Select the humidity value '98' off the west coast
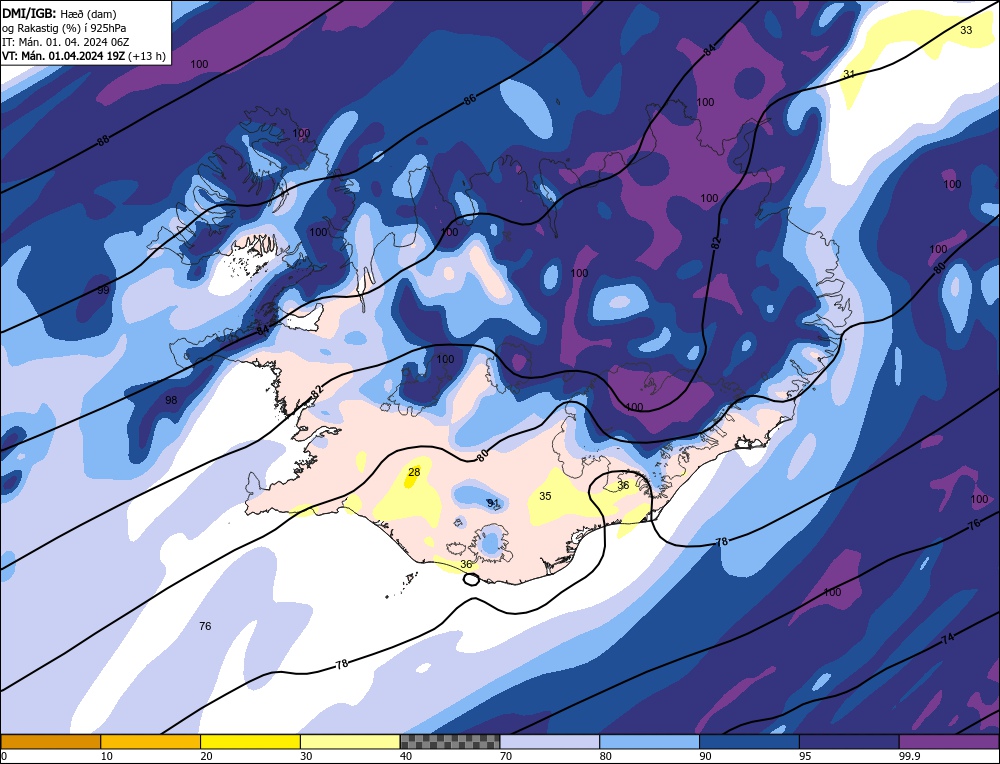Screen dimensions: 1000x764 [171, 400]
